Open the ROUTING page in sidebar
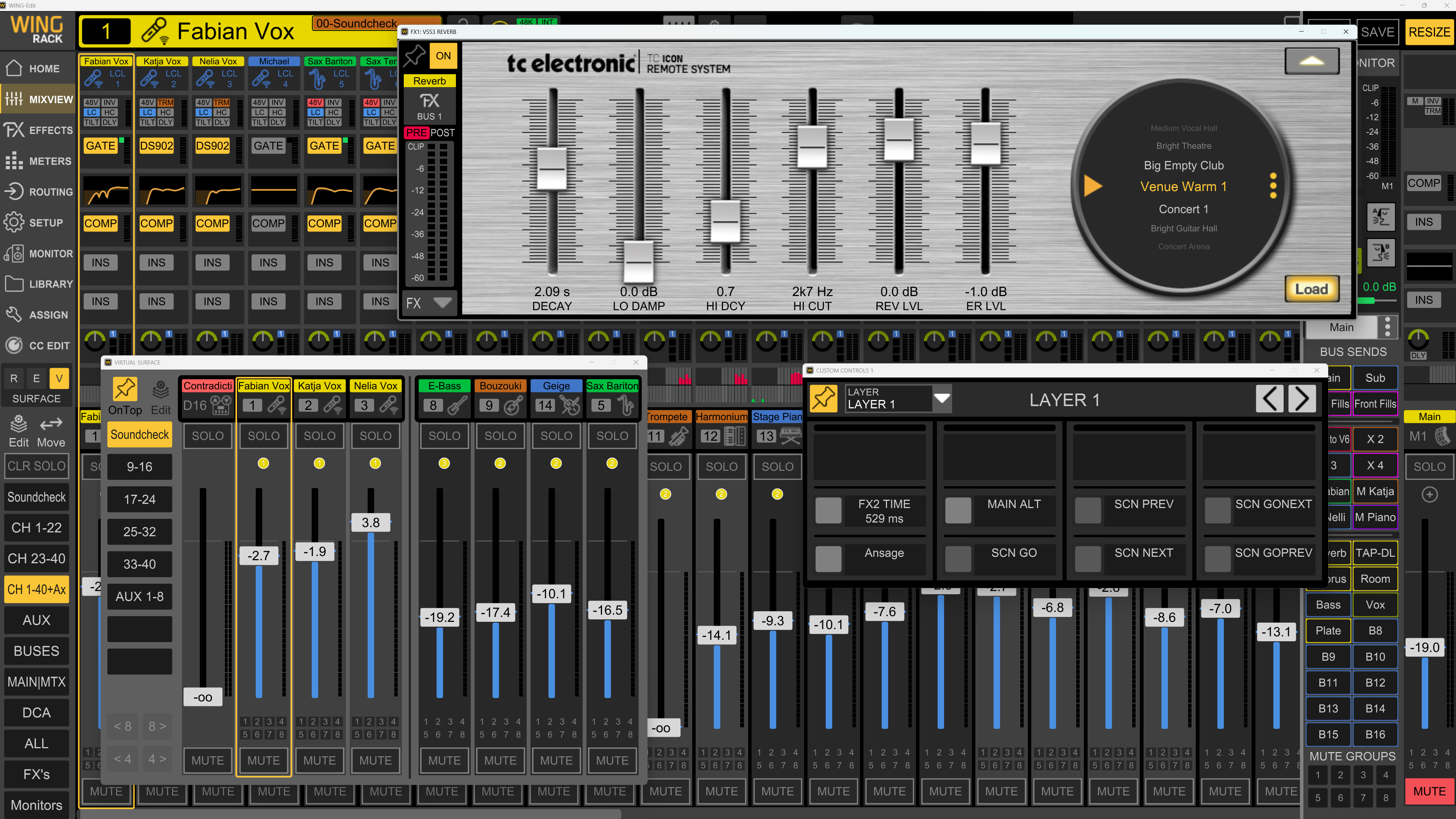Image resolution: width=1456 pixels, height=819 pixels. [x=37, y=191]
